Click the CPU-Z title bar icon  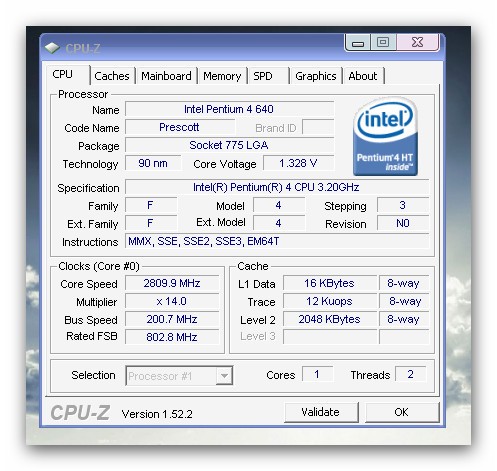pos(52,49)
